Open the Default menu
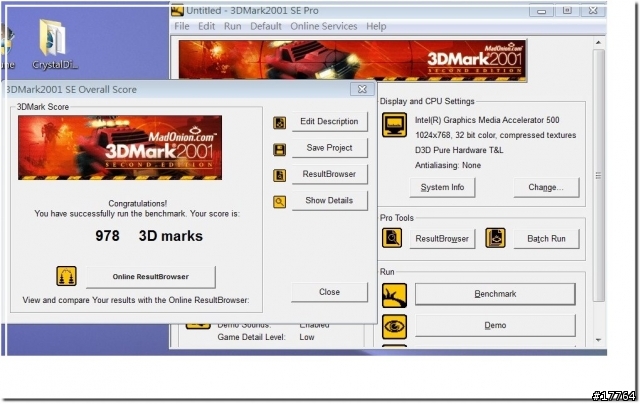 [x=266, y=27]
